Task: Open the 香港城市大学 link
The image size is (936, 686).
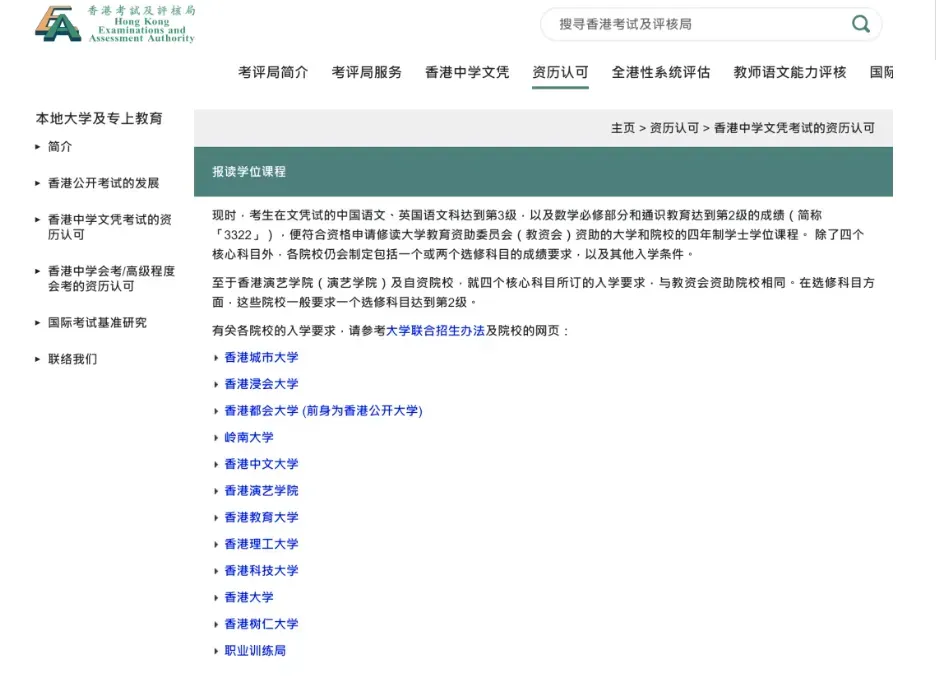Action: [x=261, y=357]
